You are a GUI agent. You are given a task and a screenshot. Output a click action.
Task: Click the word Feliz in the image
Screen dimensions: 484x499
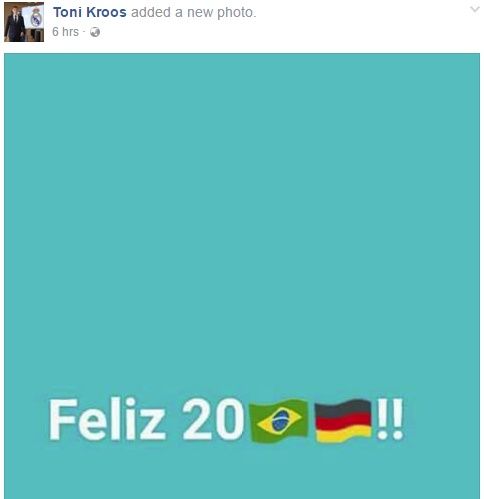coord(107,419)
